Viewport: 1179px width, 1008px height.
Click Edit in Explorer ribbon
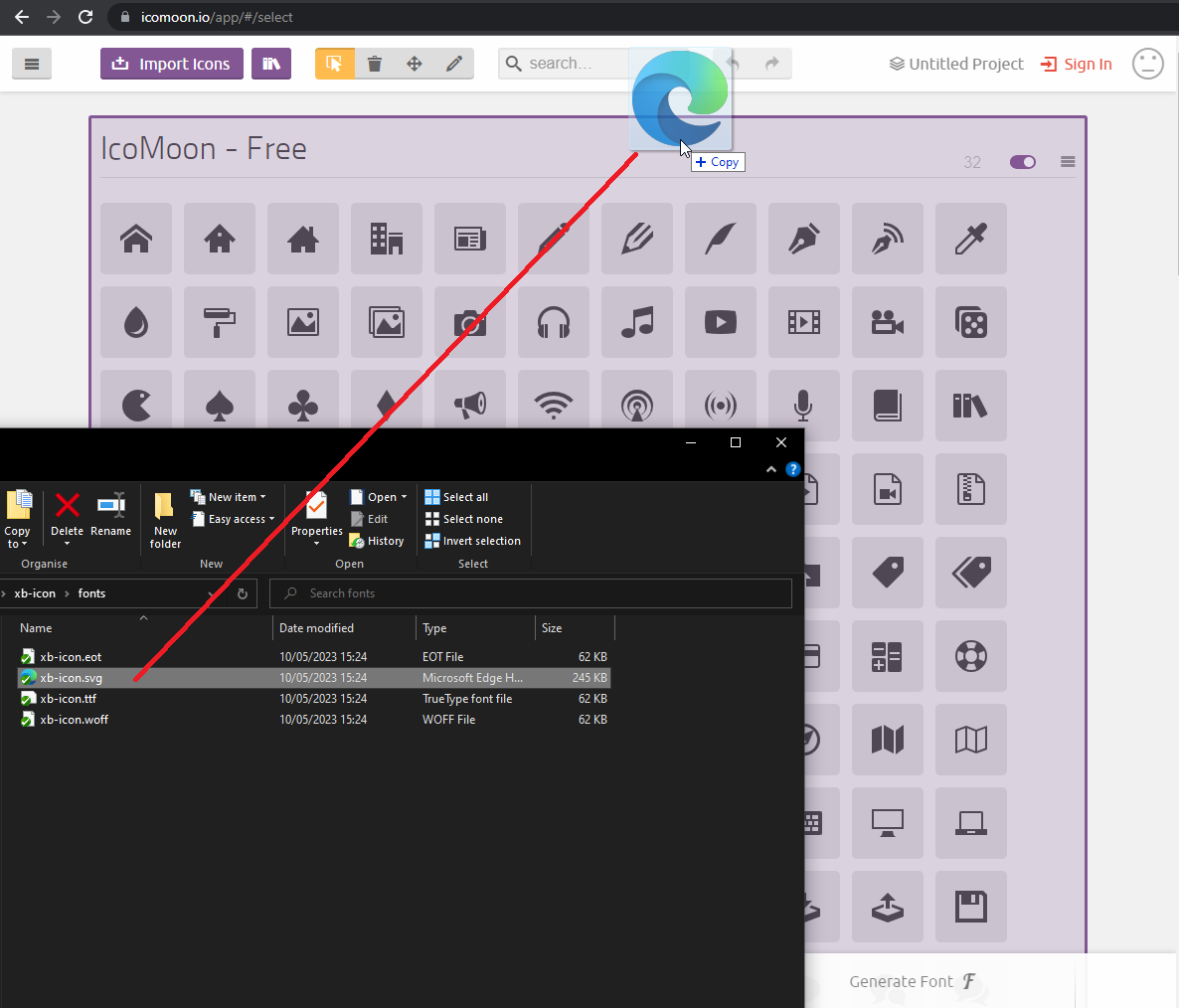pyautogui.click(x=369, y=519)
